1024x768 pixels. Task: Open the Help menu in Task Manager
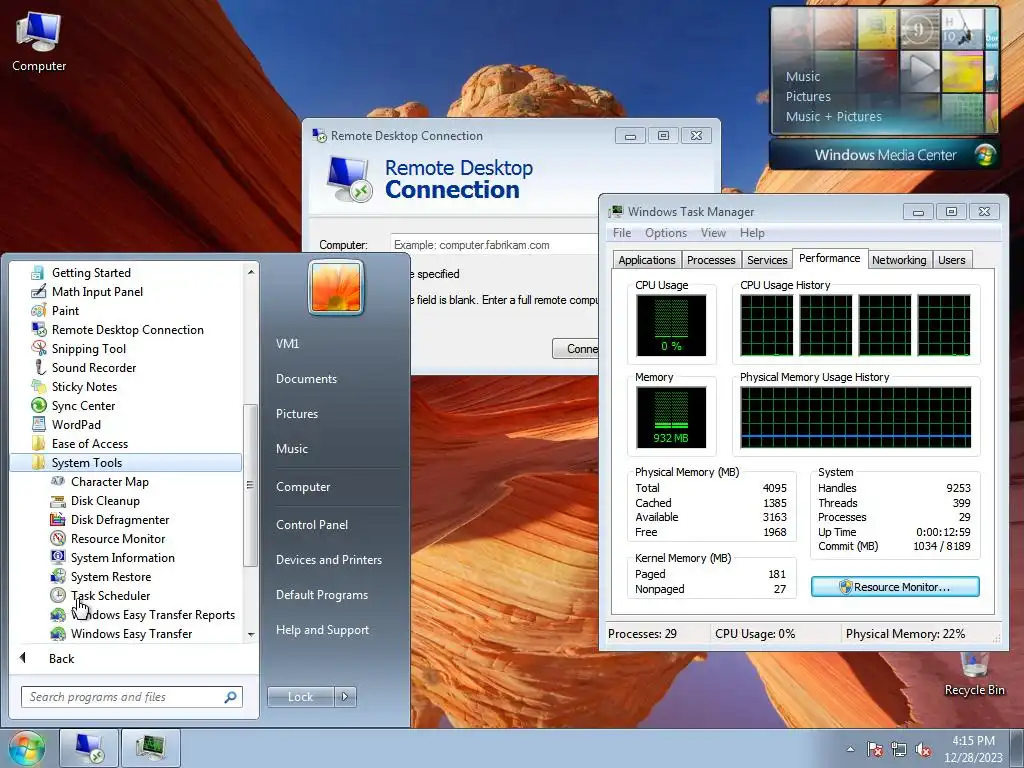(752, 232)
